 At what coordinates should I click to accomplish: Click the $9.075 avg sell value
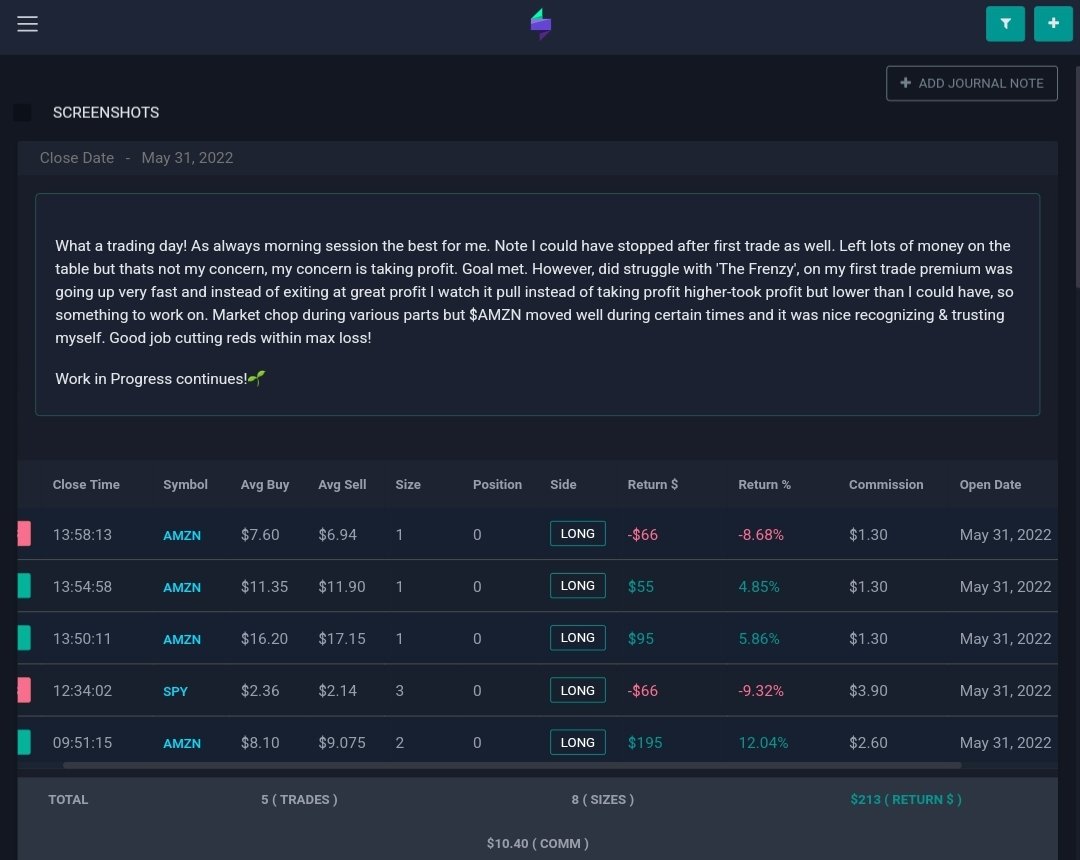pos(342,743)
